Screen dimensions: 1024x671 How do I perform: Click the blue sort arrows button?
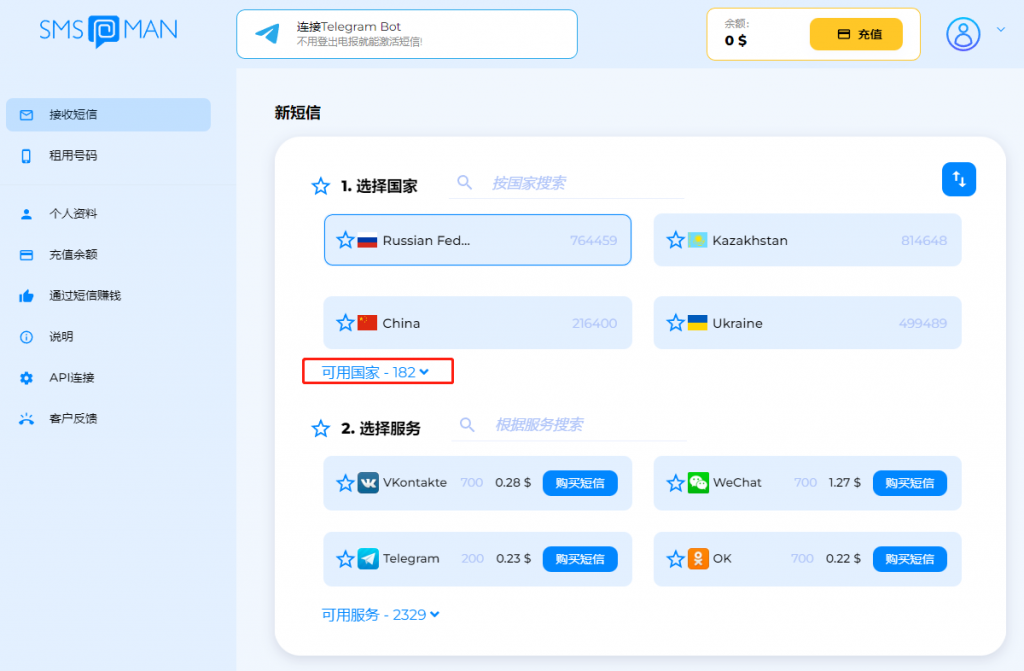tap(959, 179)
